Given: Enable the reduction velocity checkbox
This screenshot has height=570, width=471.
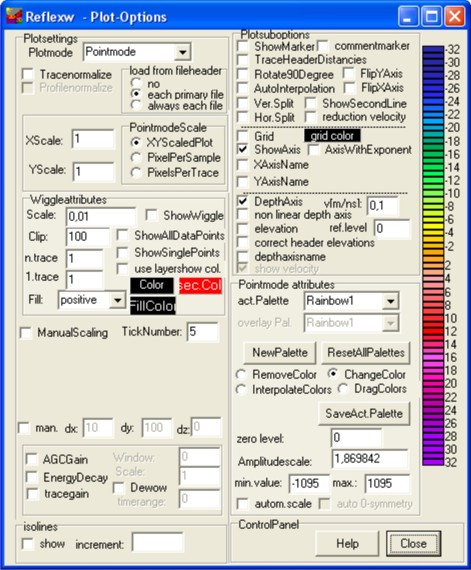Looking at the screenshot, I should pyautogui.click(x=310, y=117).
